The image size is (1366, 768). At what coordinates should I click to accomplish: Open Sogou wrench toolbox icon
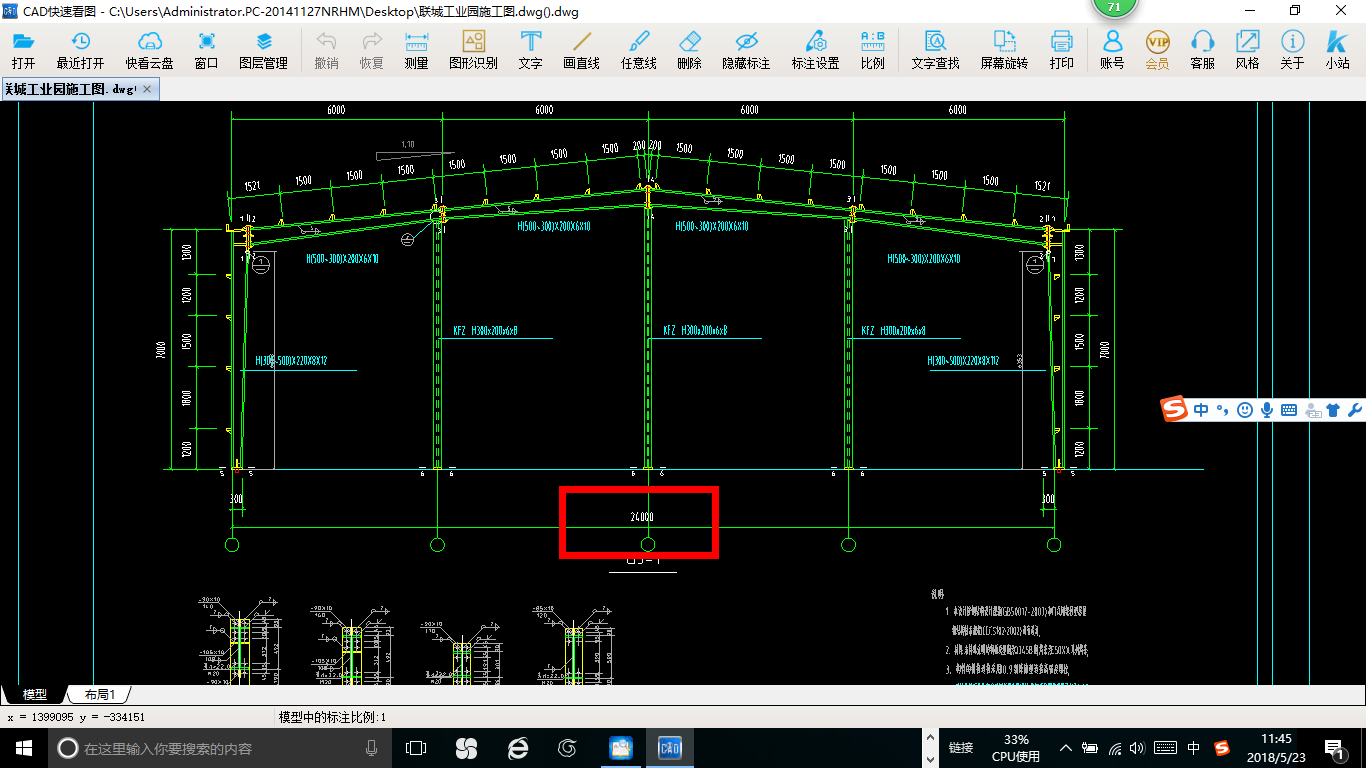click(x=1355, y=410)
